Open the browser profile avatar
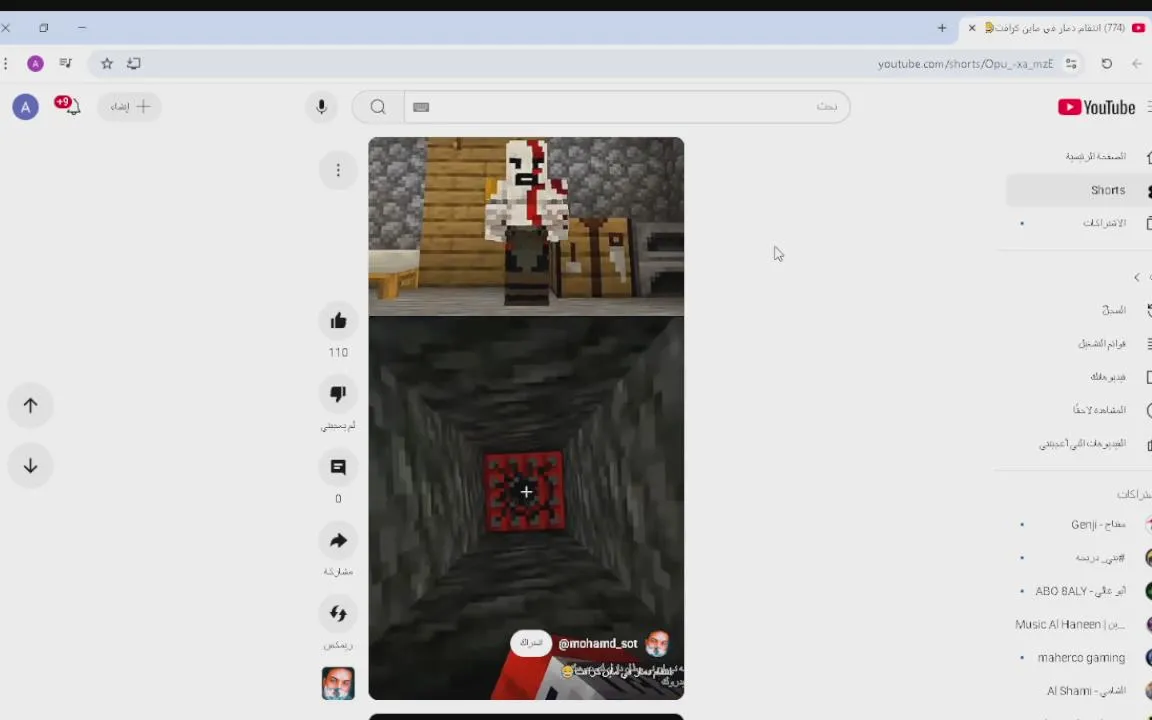Viewport: 1152px width, 720px height. pyautogui.click(x=35, y=64)
